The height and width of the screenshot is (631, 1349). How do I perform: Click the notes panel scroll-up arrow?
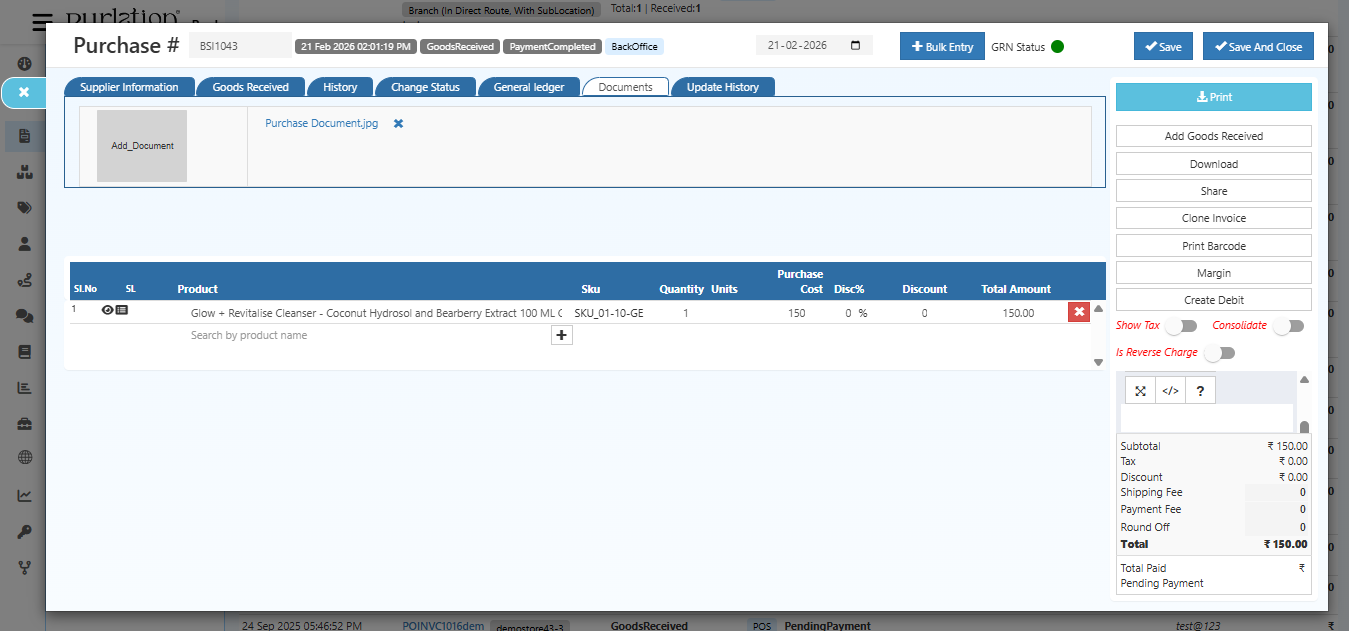tap(1304, 378)
